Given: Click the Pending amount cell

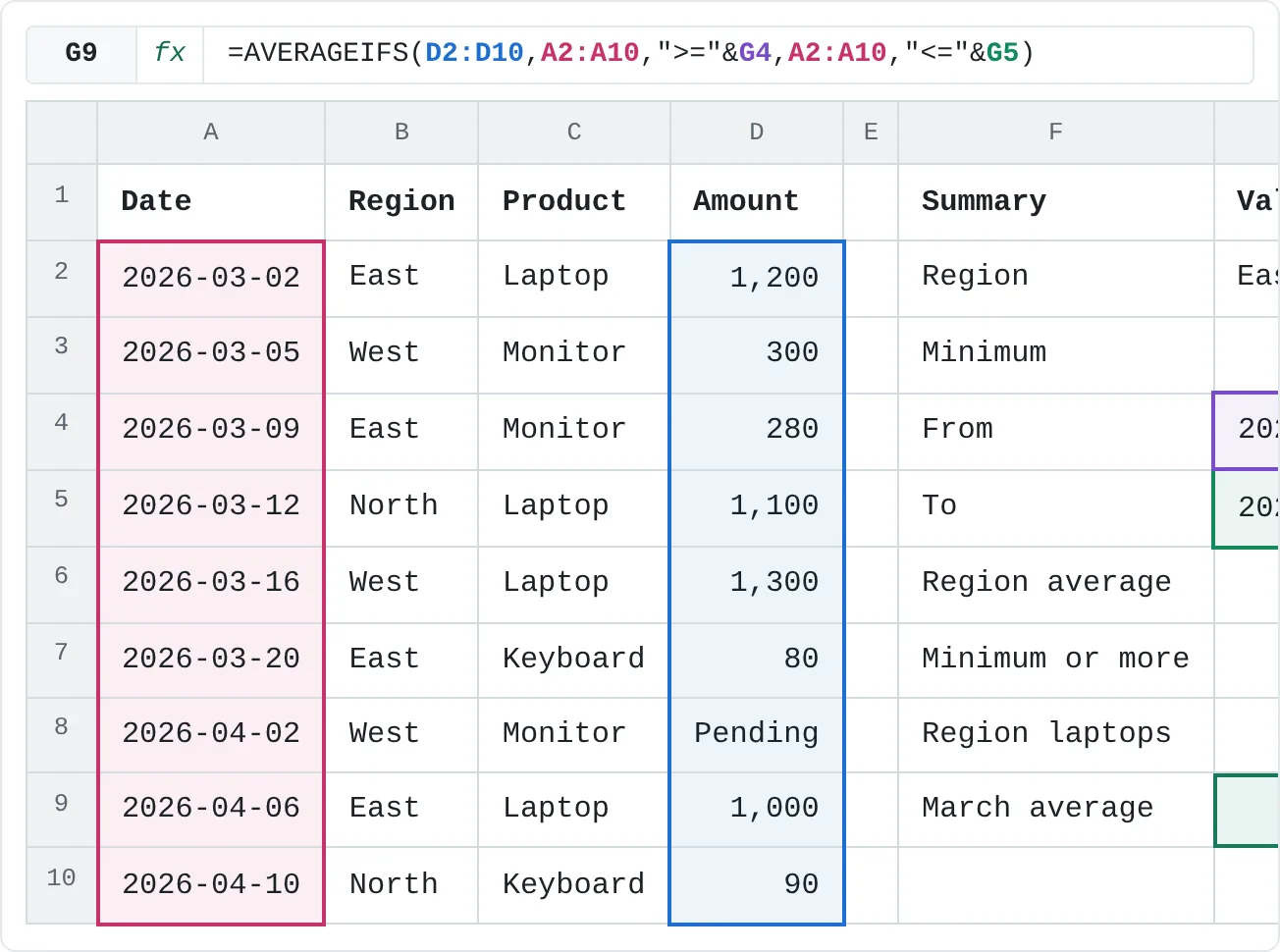Looking at the screenshot, I should pyautogui.click(x=757, y=735).
